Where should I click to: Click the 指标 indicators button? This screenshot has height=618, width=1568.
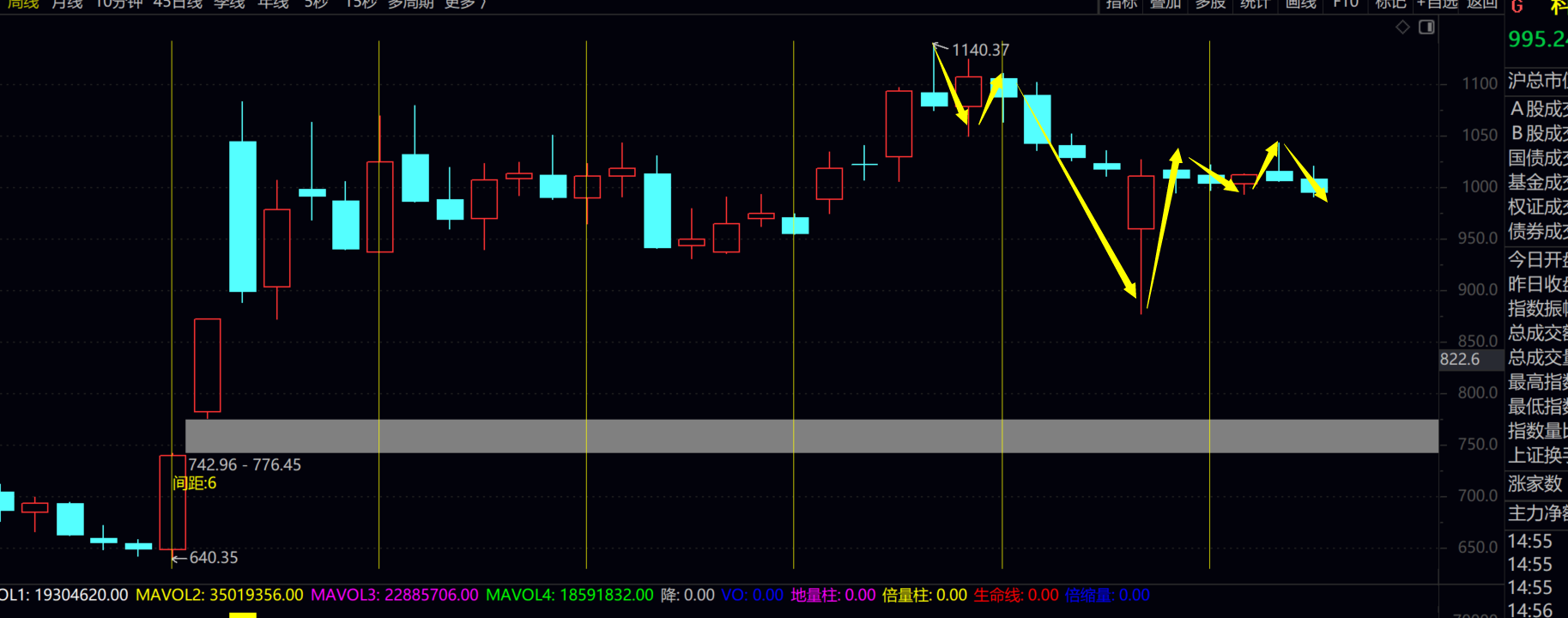[1121, 4]
